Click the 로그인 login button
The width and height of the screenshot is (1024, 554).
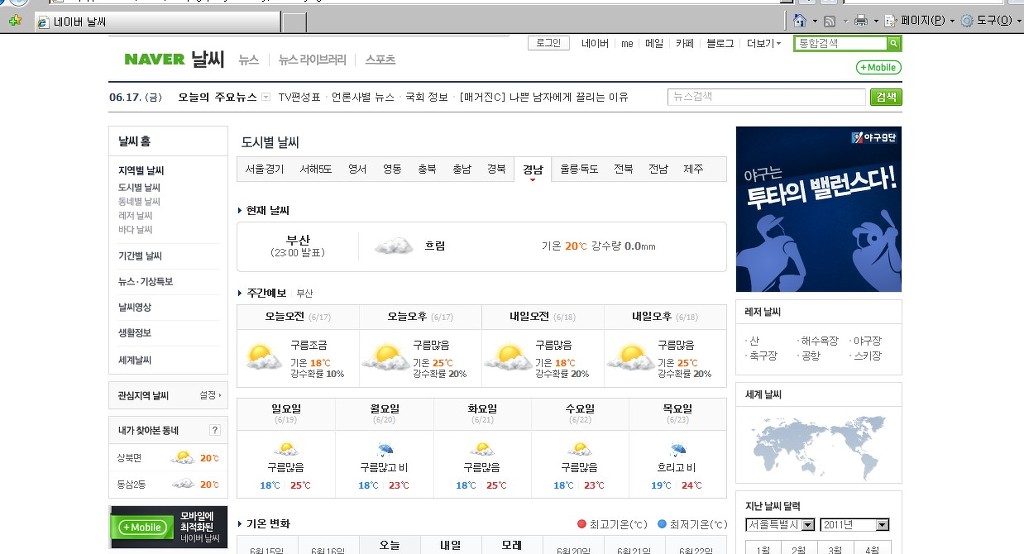click(x=548, y=44)
